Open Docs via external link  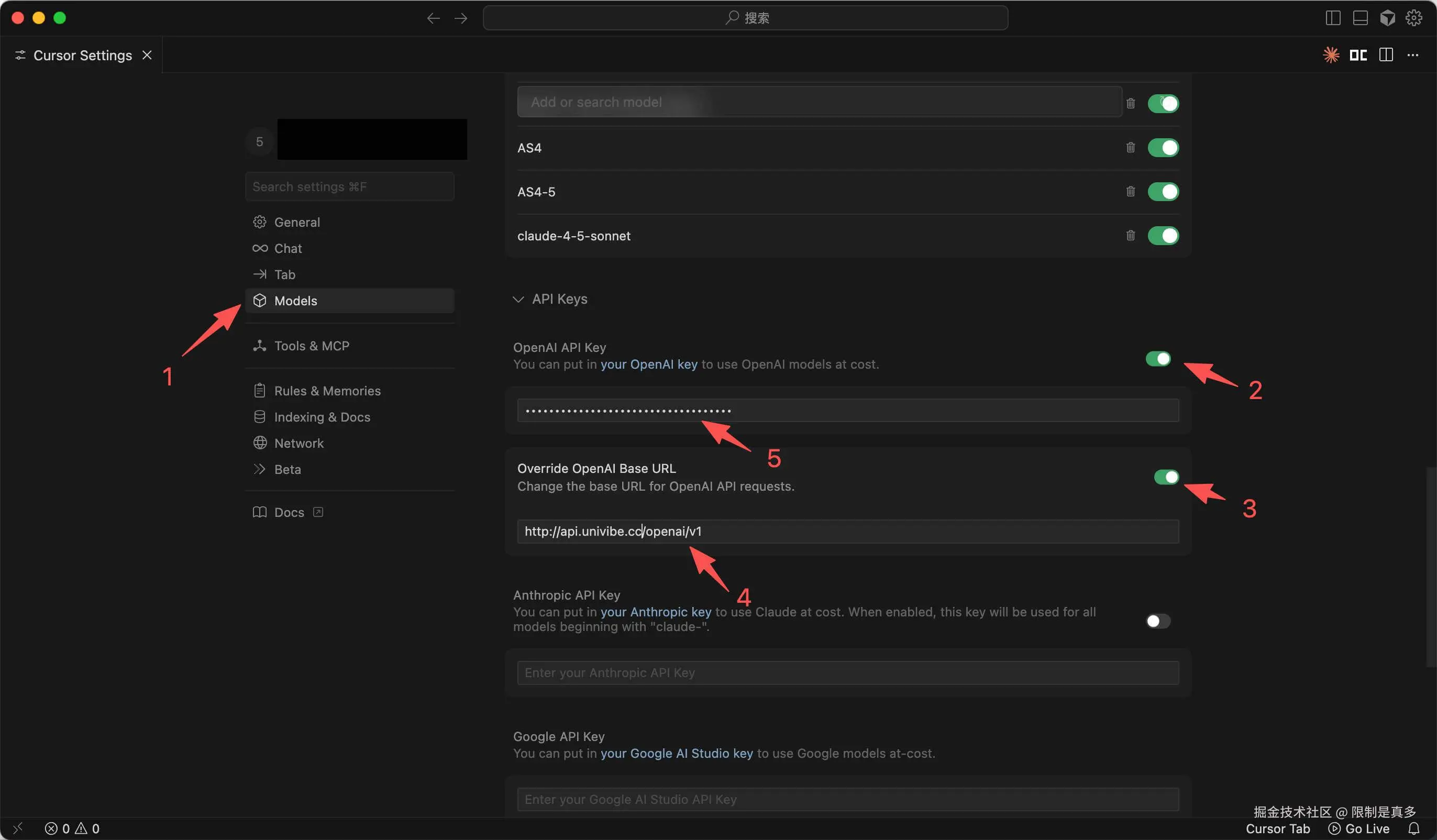pos(318,512)
